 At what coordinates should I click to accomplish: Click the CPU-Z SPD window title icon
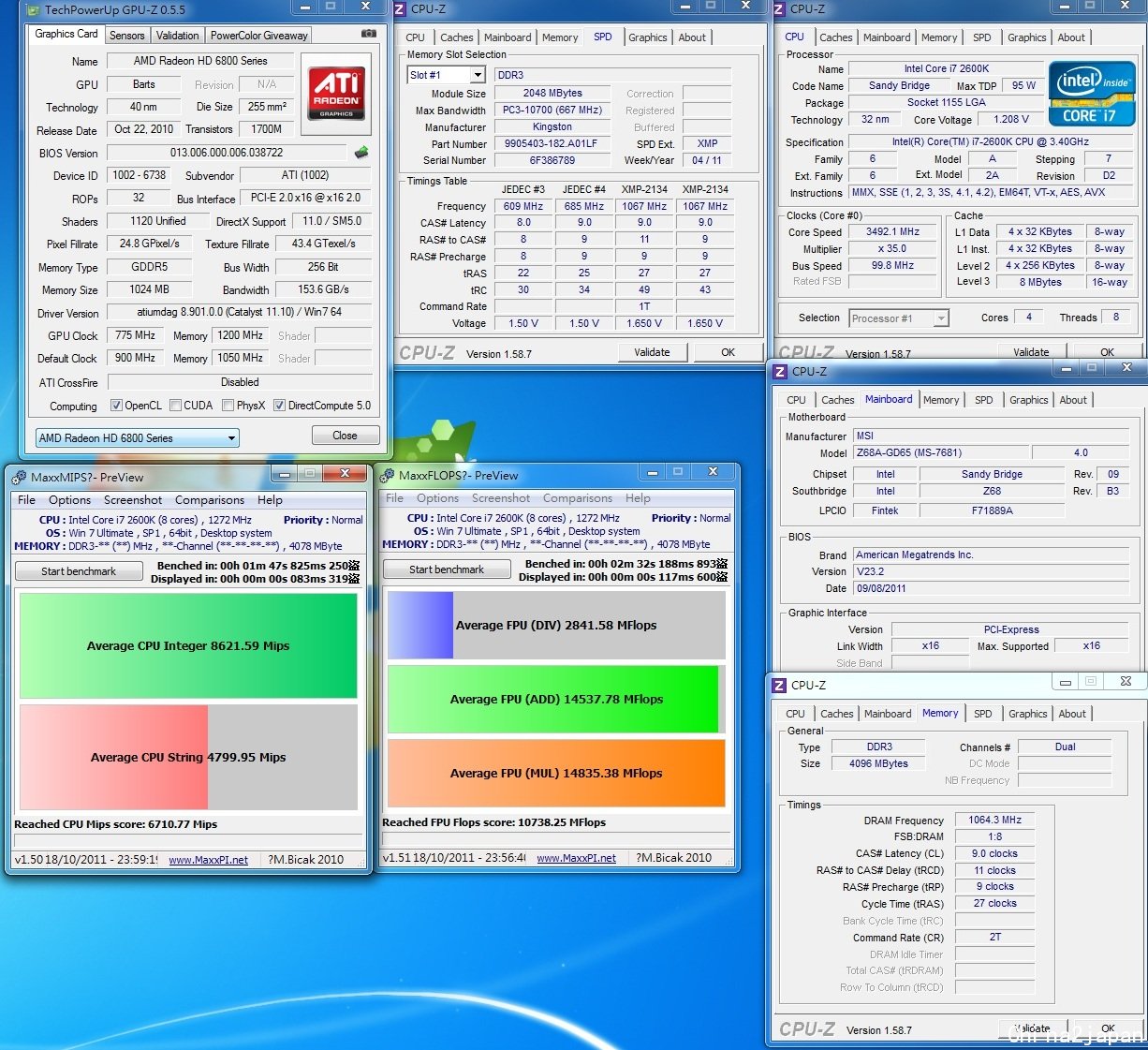(400, 9)
